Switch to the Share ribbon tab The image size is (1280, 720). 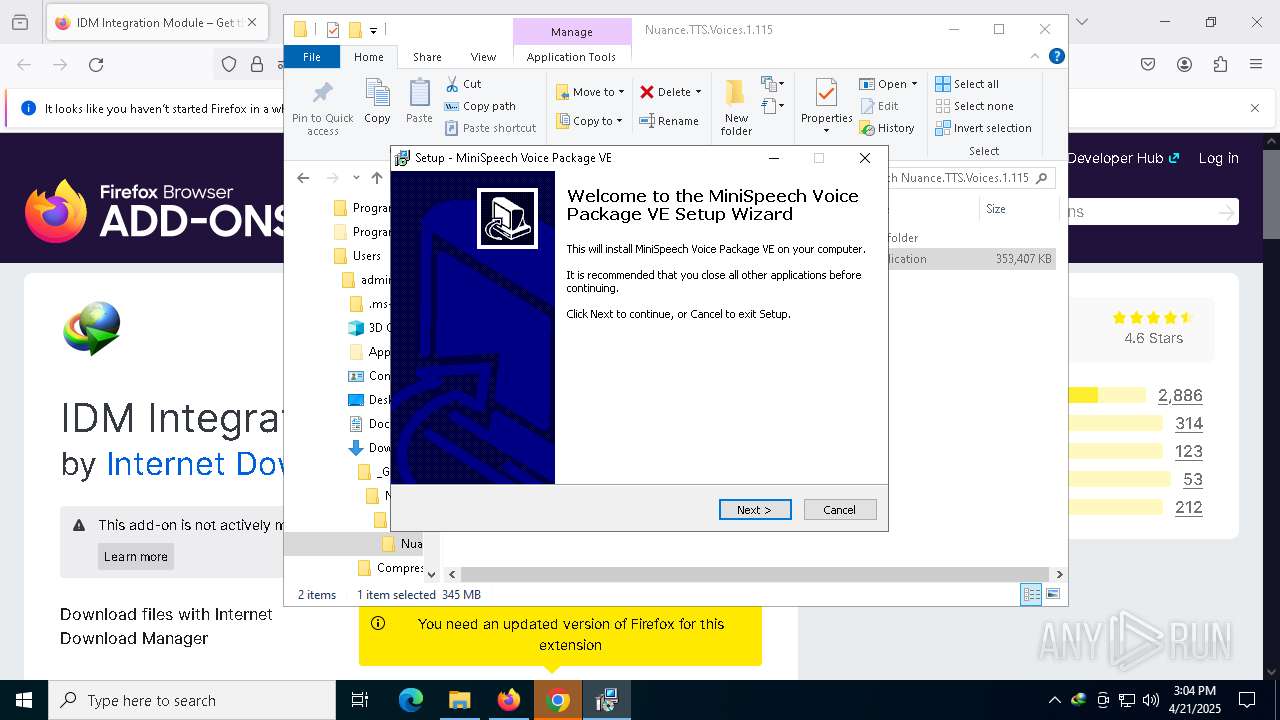pos(427,57)
